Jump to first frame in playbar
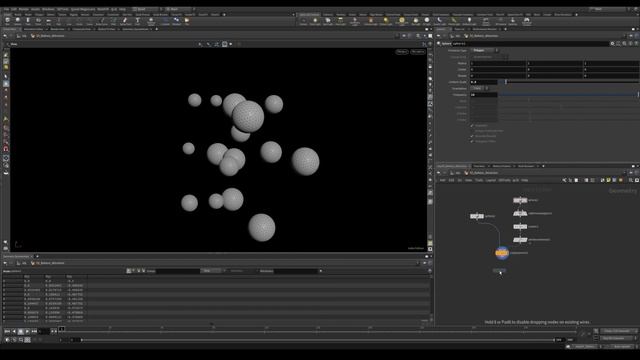This screenshot has width=640, height=360. [7, 331]
